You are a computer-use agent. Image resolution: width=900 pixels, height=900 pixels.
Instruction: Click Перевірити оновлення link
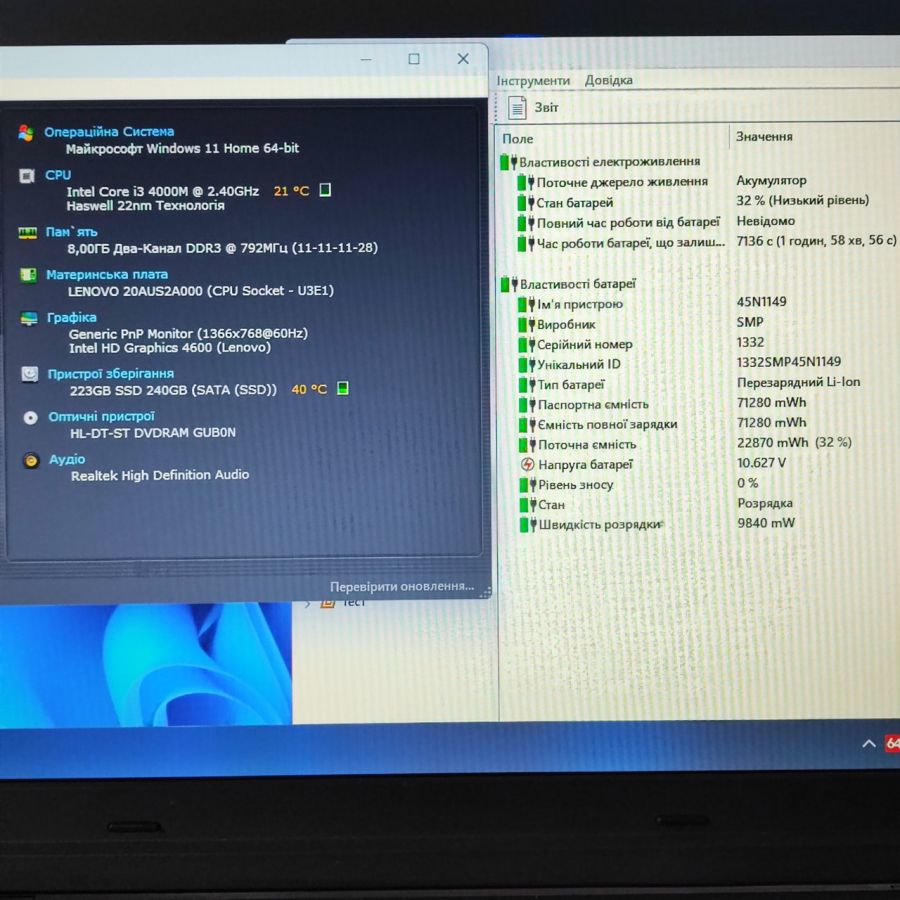(402, 586)
